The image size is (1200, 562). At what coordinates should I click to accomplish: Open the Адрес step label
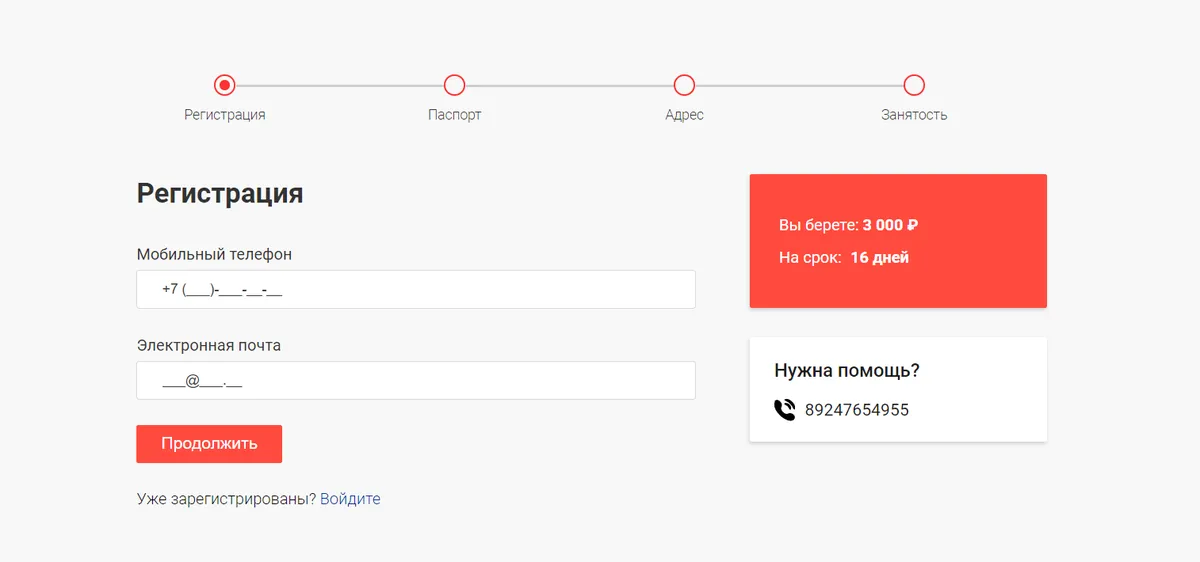684,115
